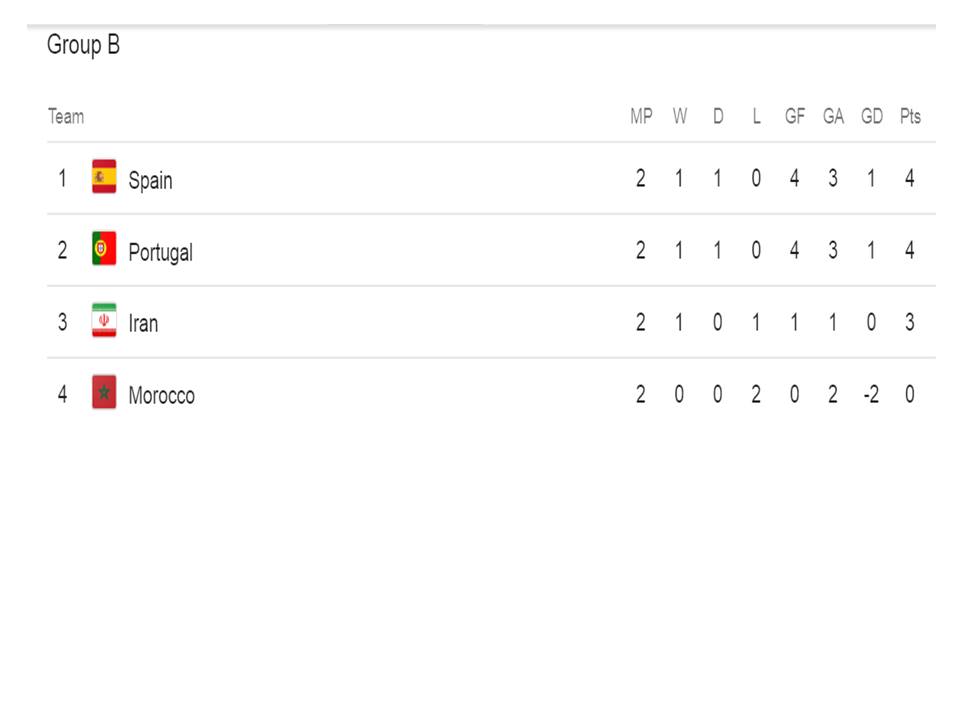Click the MP column header

(x=641, y=116)
